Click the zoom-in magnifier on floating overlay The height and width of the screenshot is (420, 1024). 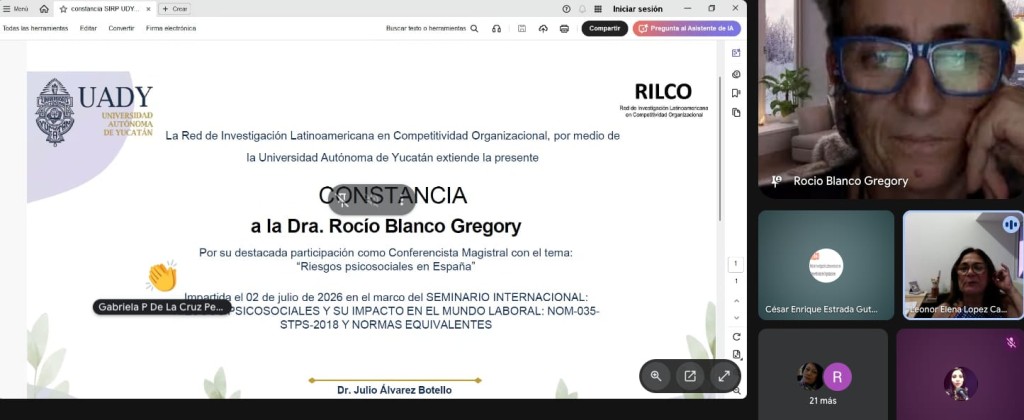[656, 376]
